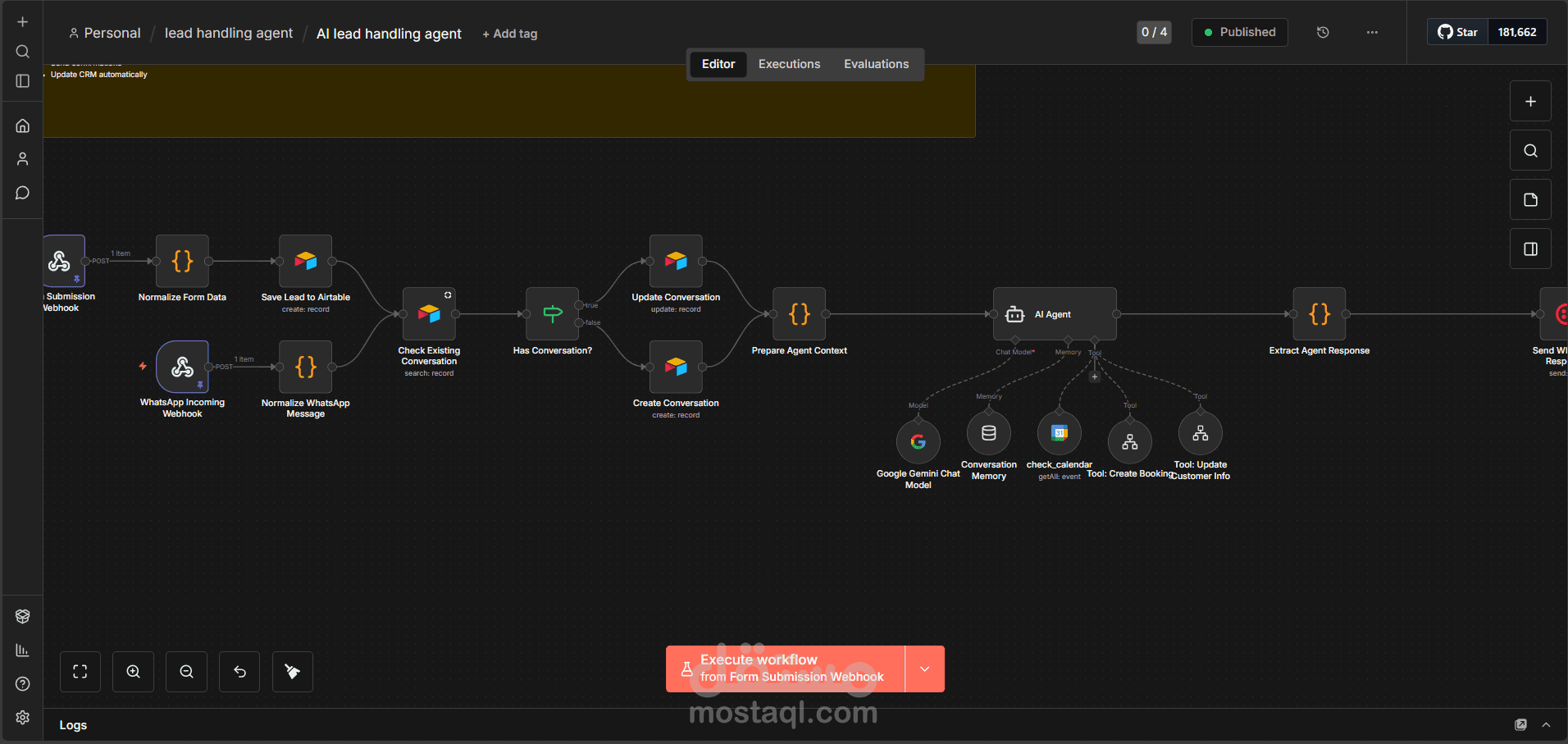
Task: Open execute workflow trigger dropdown arrow
Action: (925, 669)
